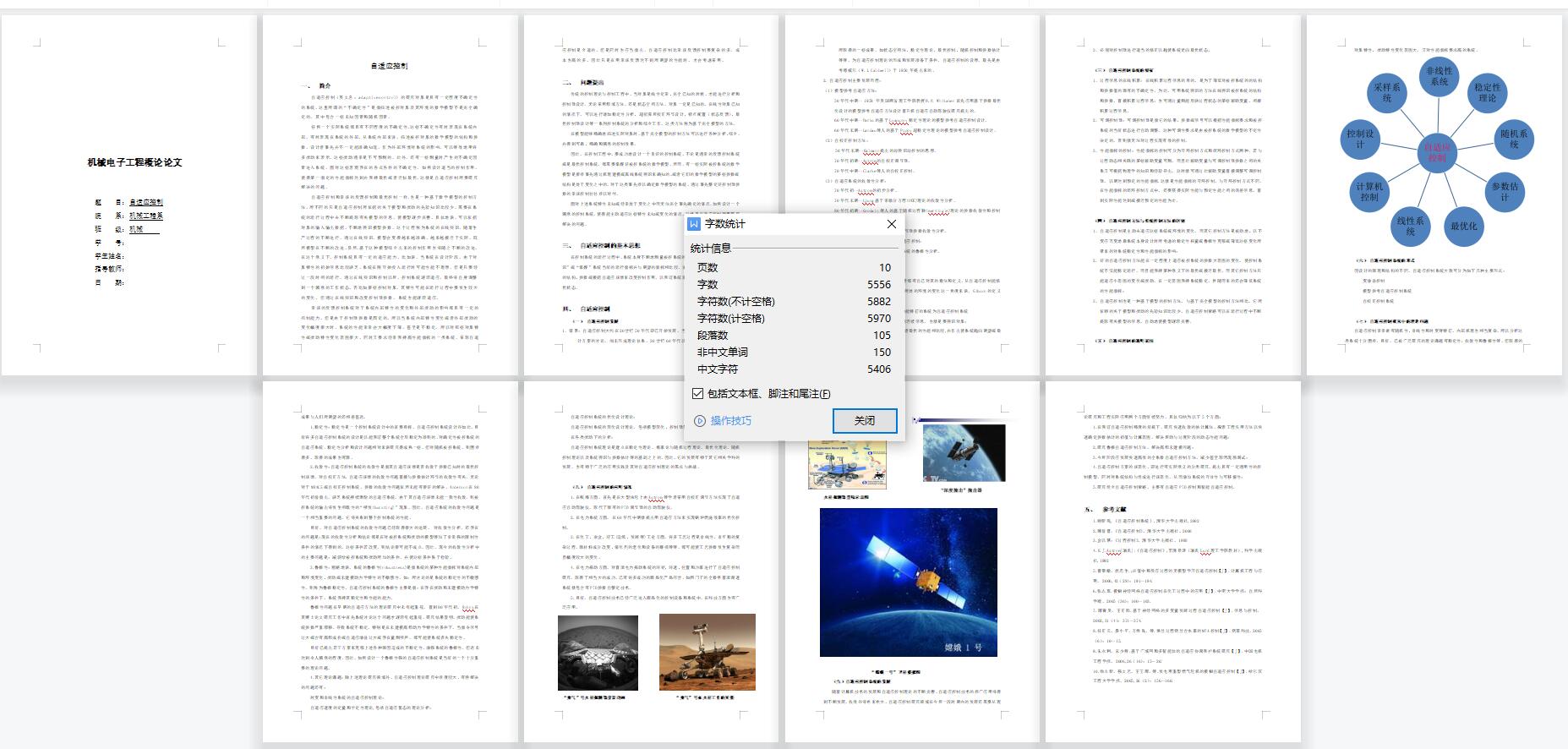1568x749 pixels.
Task: Click the red center node 自适应控制
Action: click(x=1436, y=152)
